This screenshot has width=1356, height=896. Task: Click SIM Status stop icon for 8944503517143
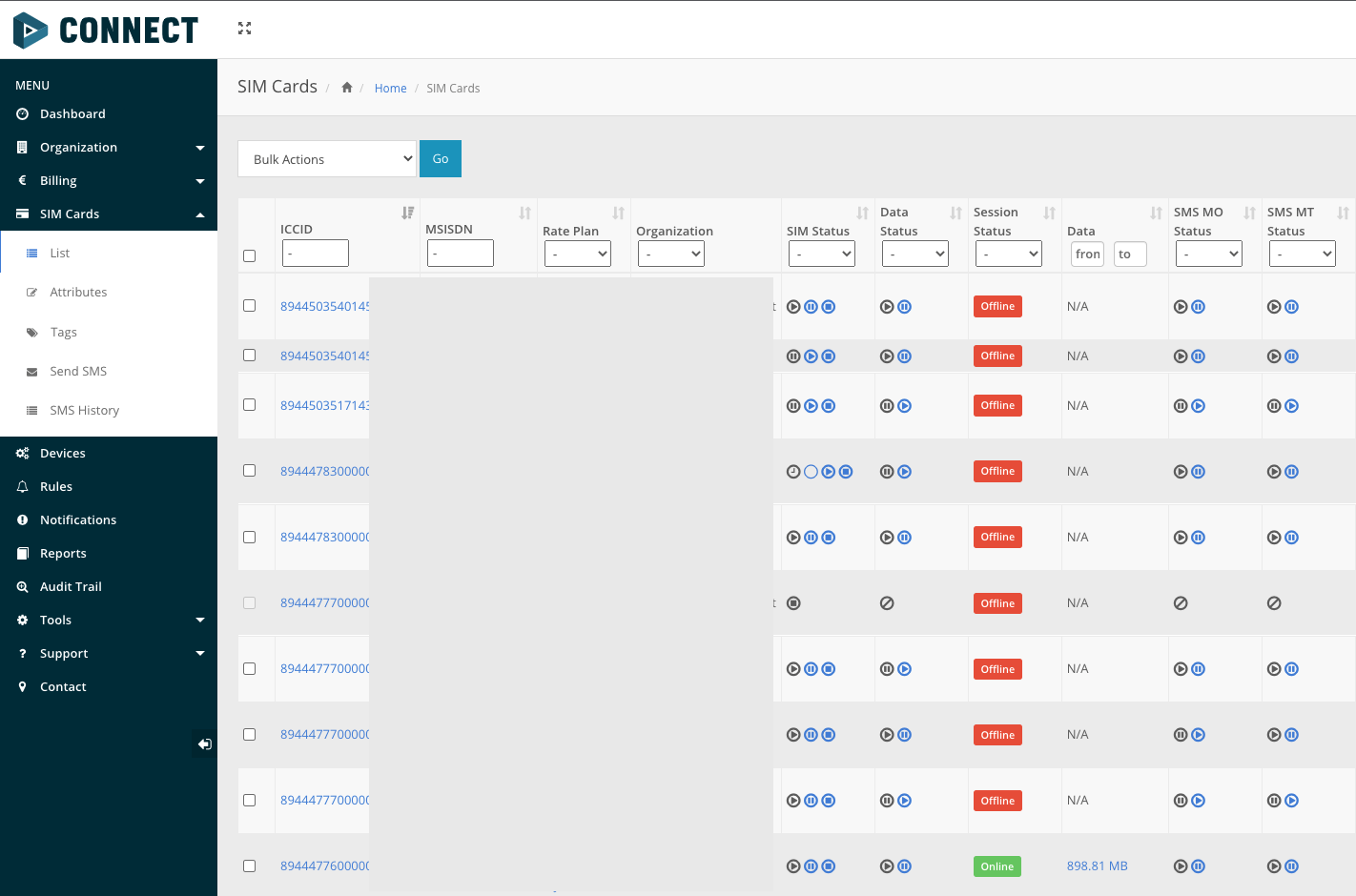click(829, 406)
